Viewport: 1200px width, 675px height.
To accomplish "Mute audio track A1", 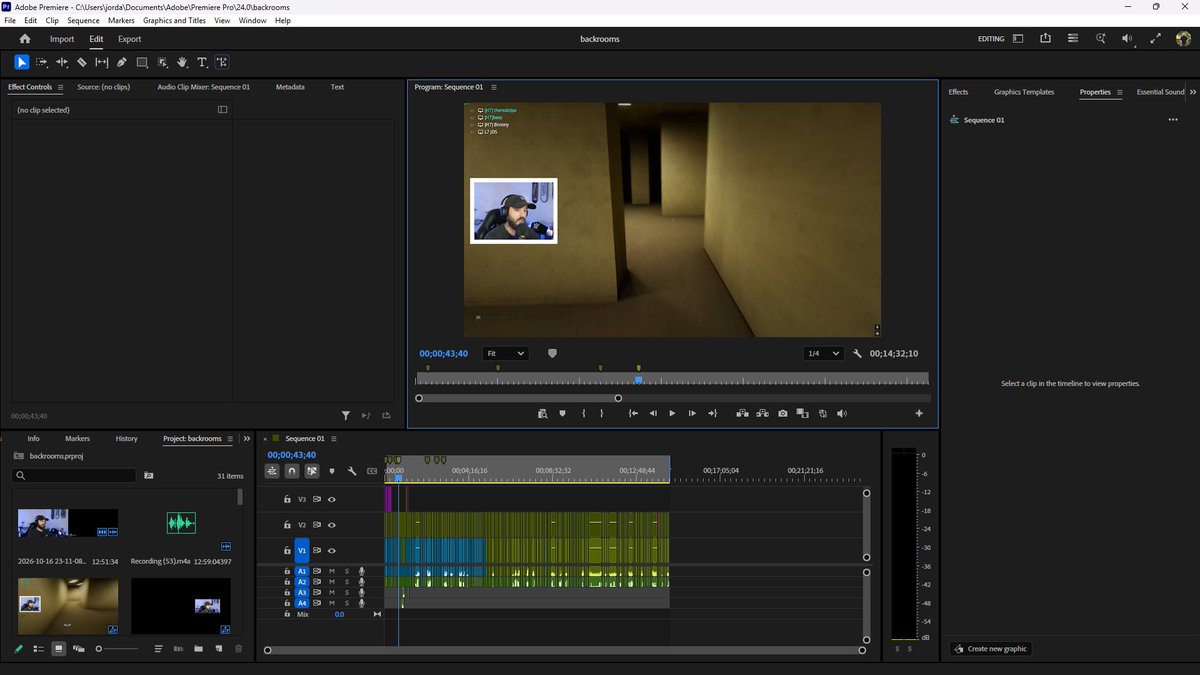I will 332,571.
